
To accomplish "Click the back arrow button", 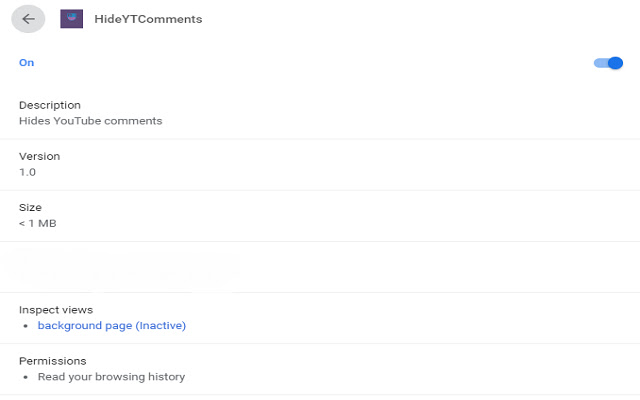I will [28, 18].
